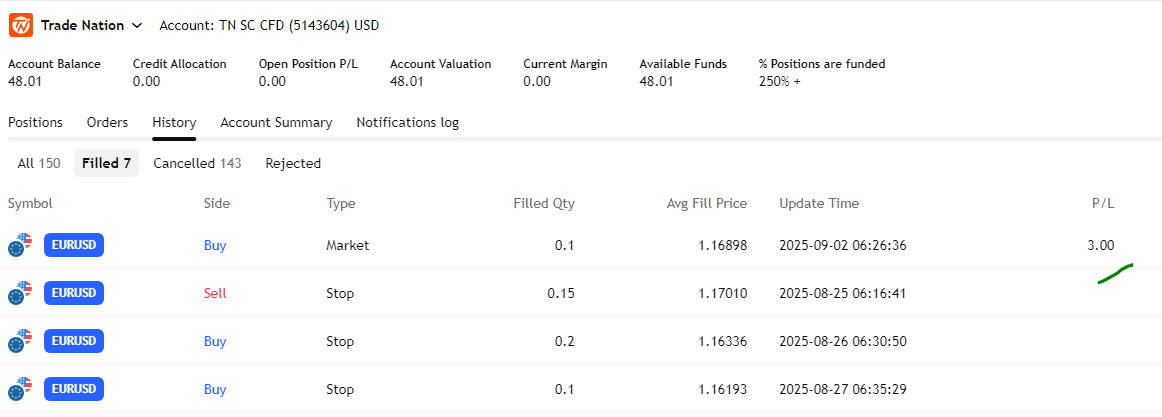The image size is (1162, 417).
Task: Open EURUSD badge for the 2025-08-27 order
Action: pyautogui.click(x=74, y=389)
